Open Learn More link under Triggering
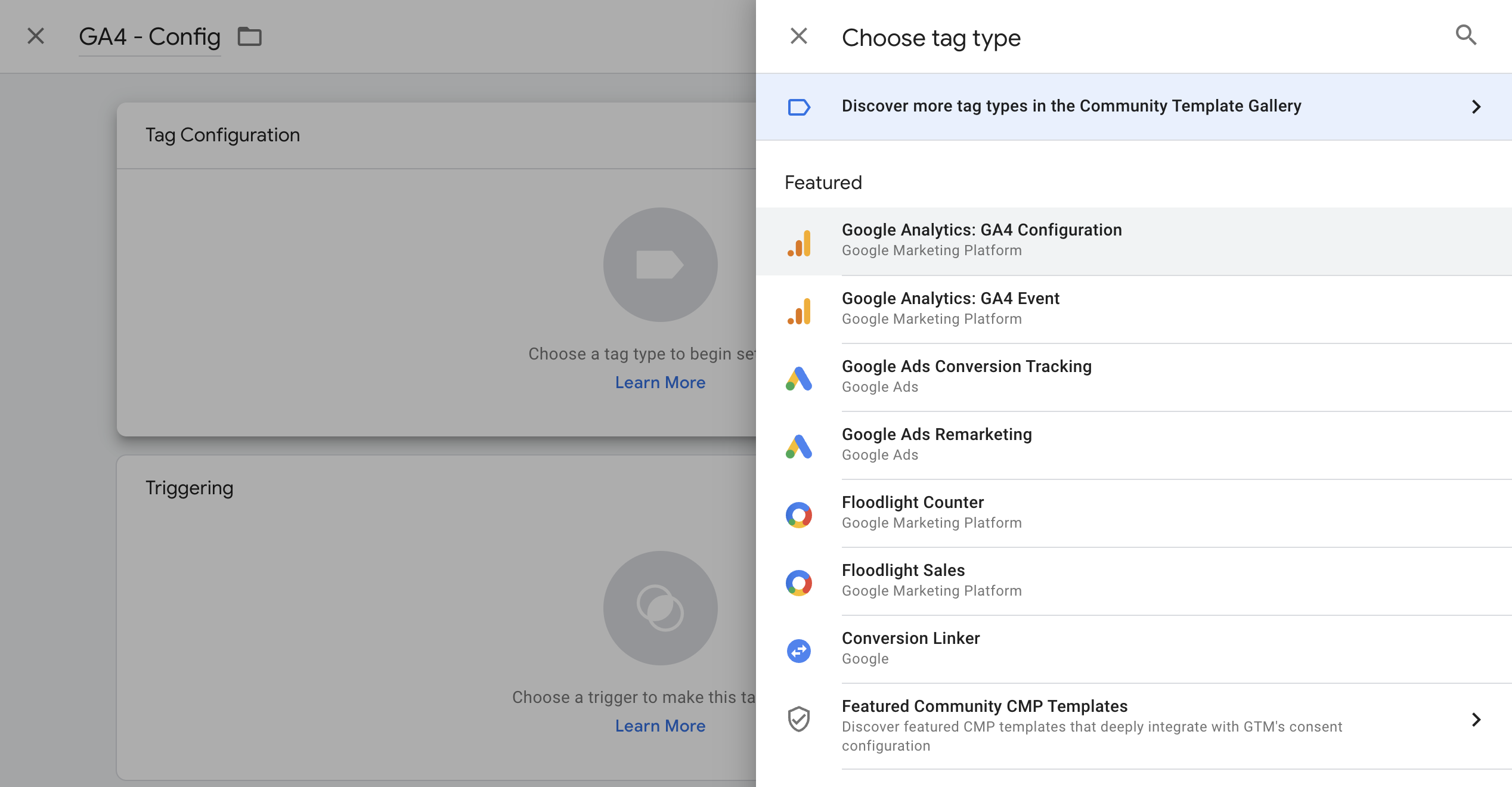 click(660, 726)
